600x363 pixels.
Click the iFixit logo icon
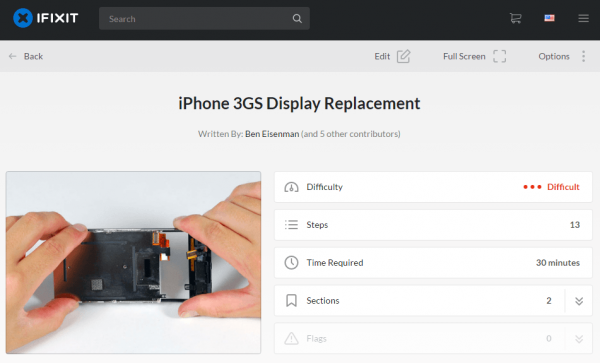23,18
